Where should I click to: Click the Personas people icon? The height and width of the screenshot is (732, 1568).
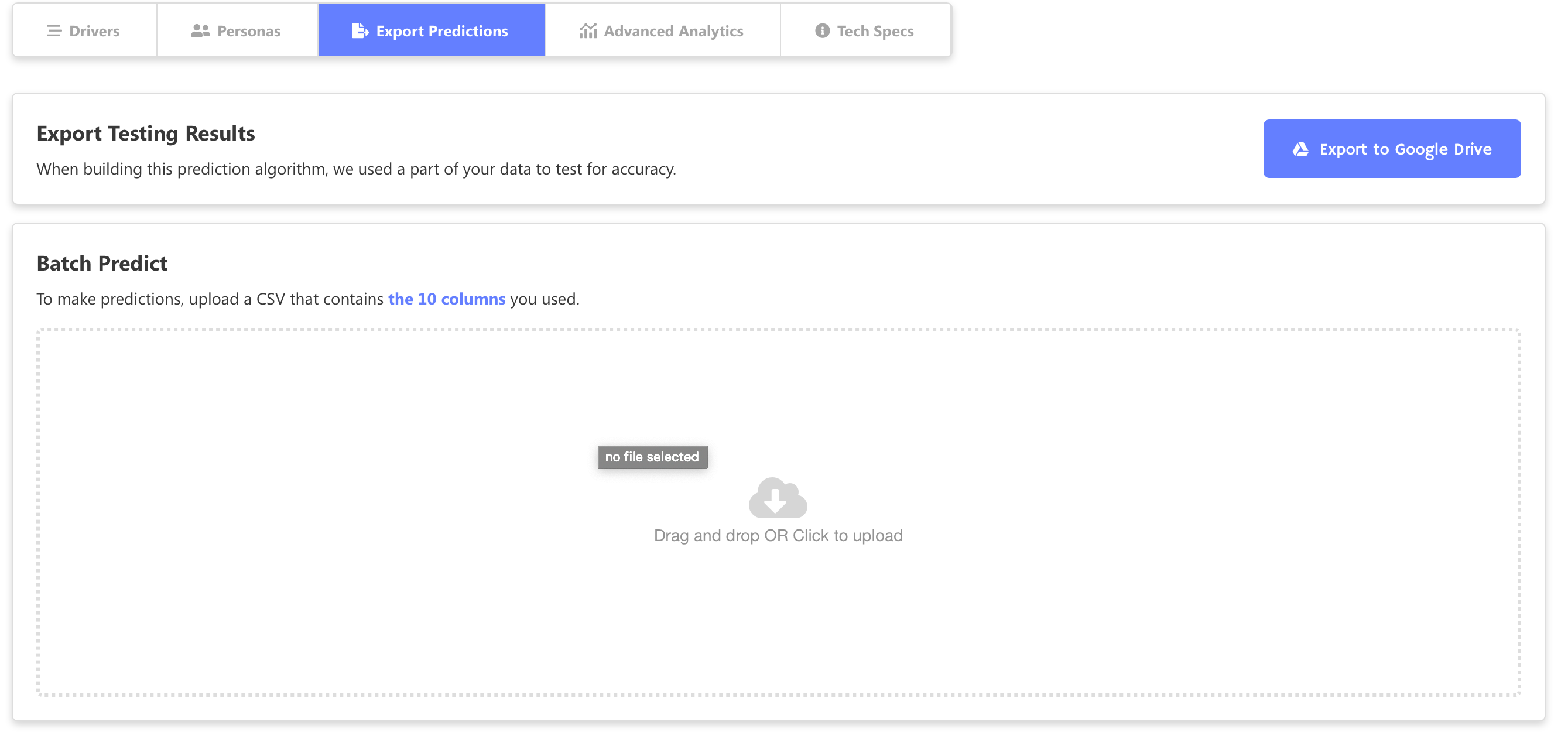point(200,31)
